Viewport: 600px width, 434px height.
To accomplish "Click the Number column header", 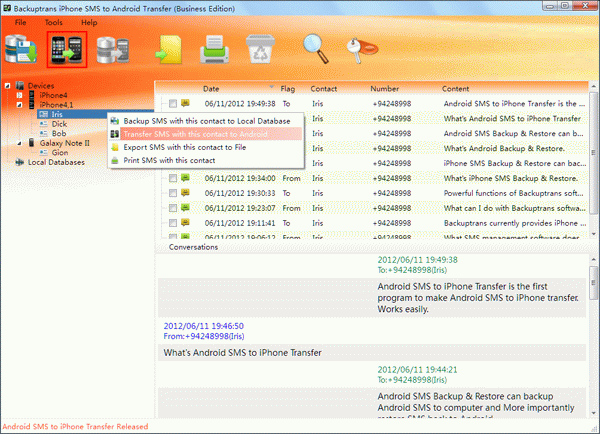I will click(385, 89).
